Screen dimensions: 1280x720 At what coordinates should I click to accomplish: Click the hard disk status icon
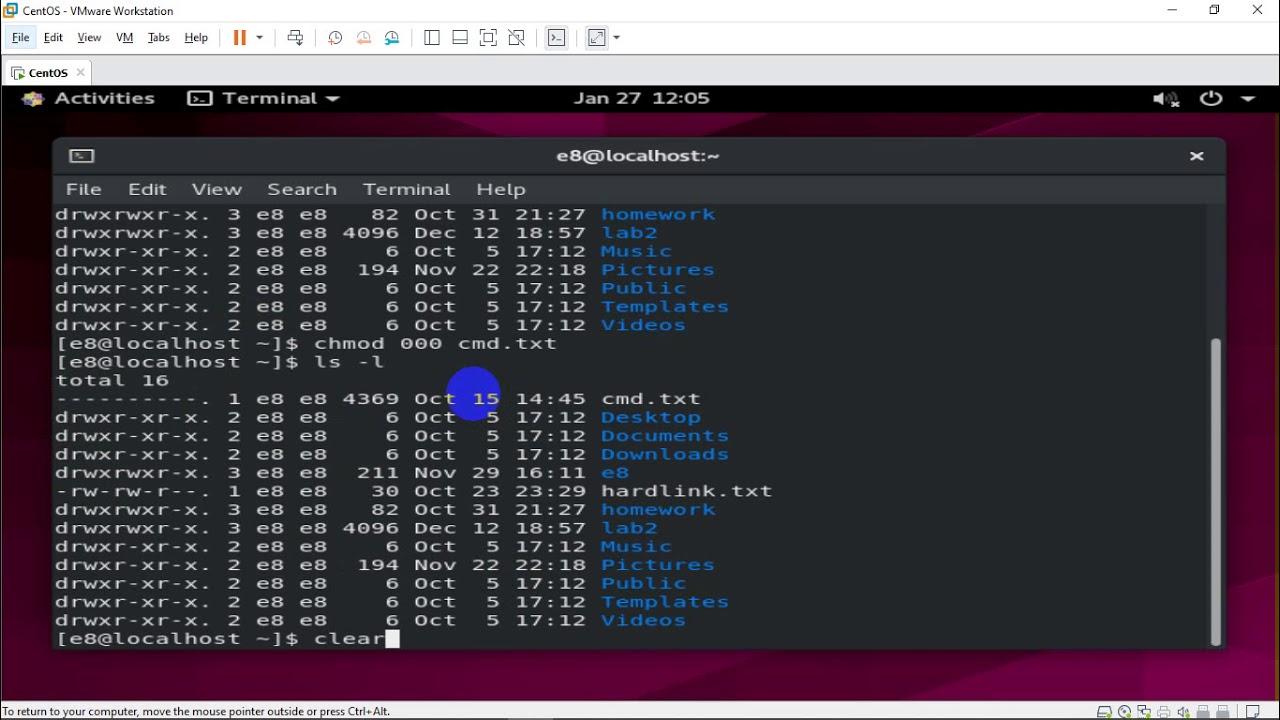point(1104,712)
